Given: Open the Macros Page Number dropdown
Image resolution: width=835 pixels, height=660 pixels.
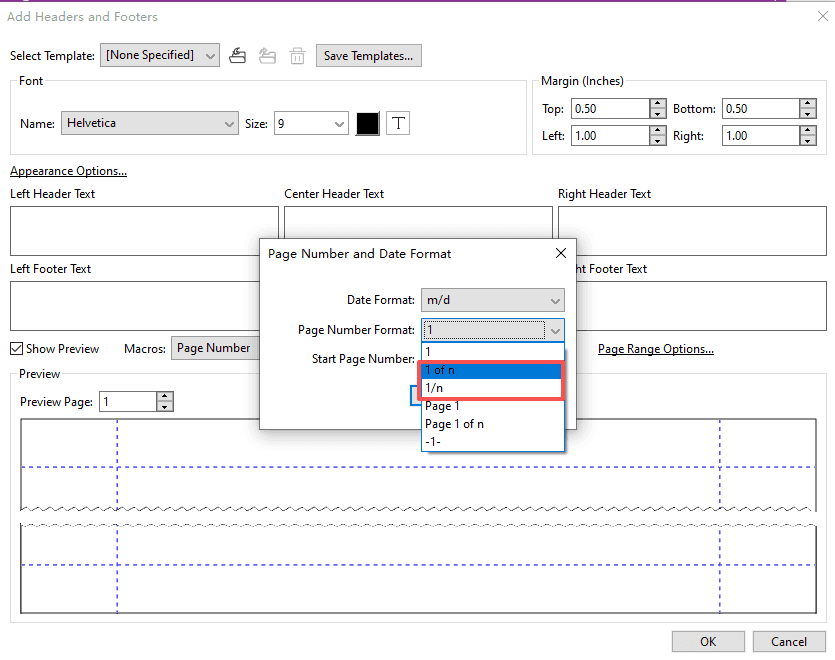Looking at the screenshot, I should (x=215, y=348).
